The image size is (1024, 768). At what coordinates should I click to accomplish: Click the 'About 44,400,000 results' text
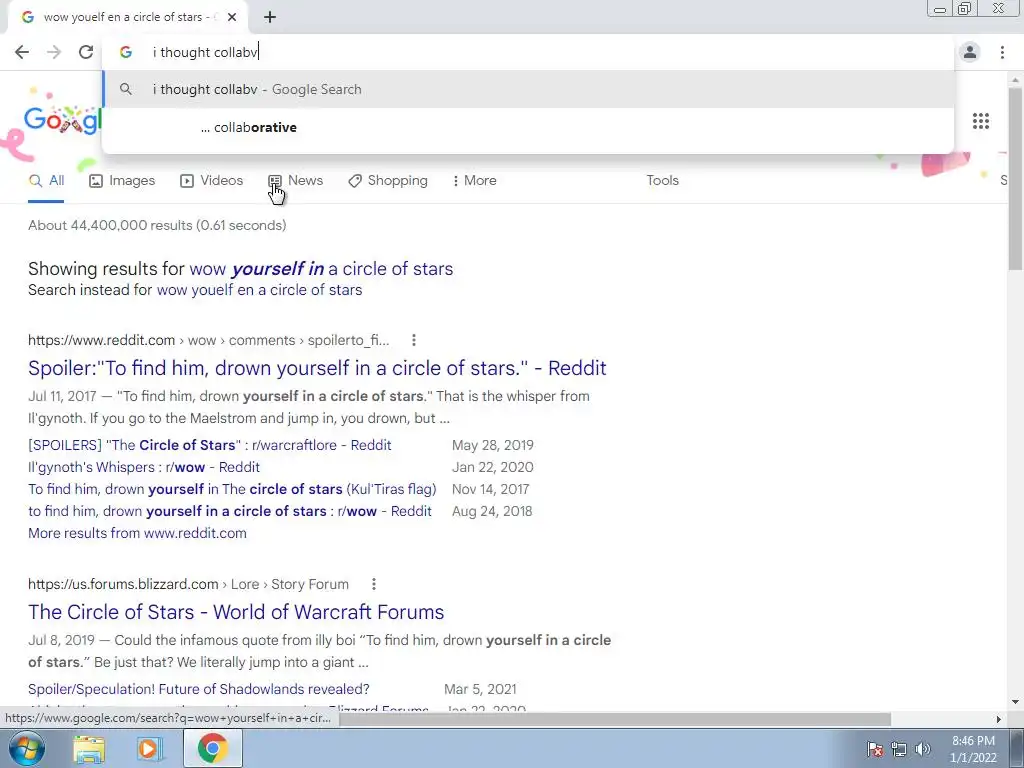pyautogui.click(x=157, y=225)
